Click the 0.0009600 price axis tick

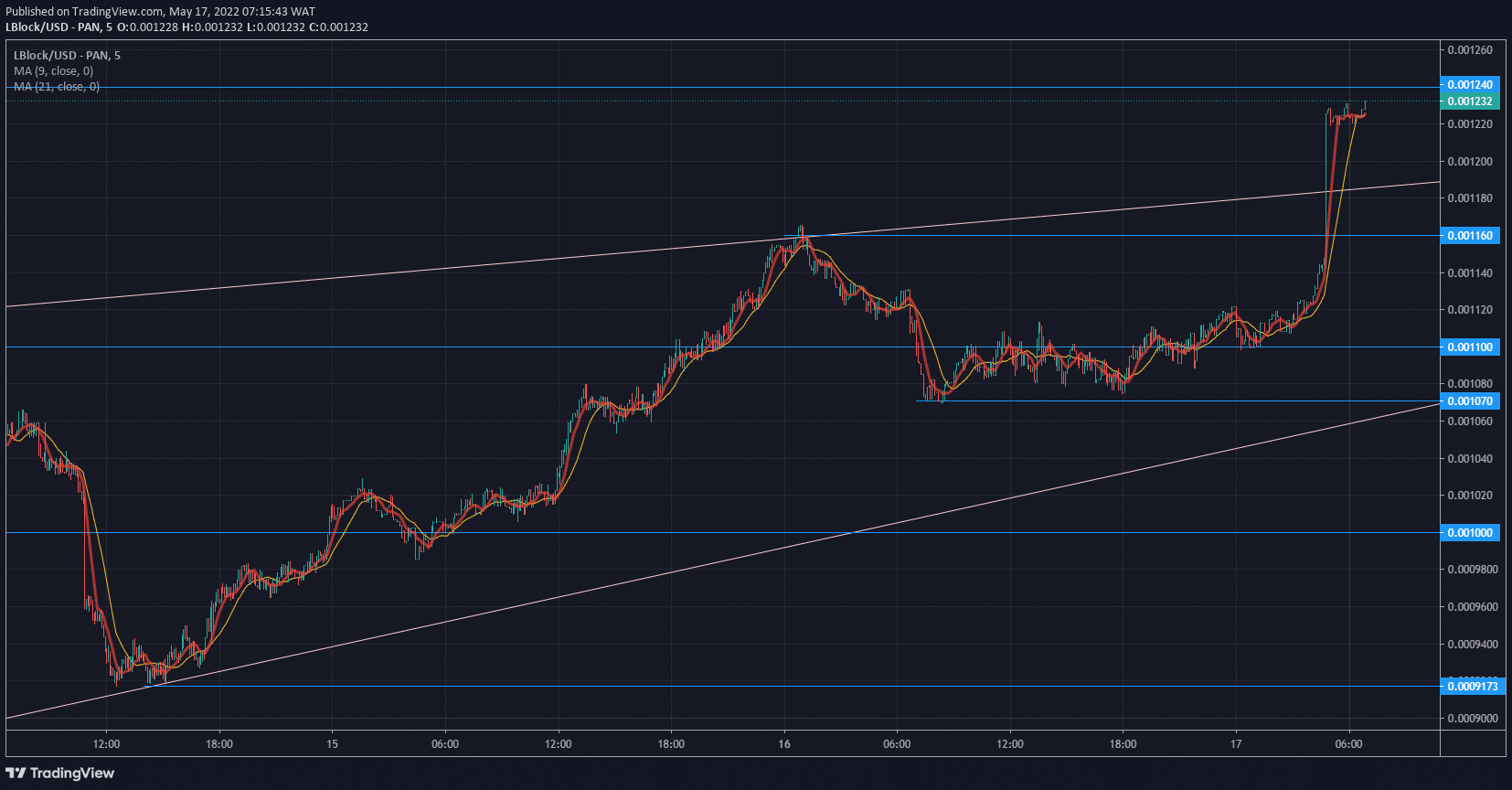pos(1473,607)
